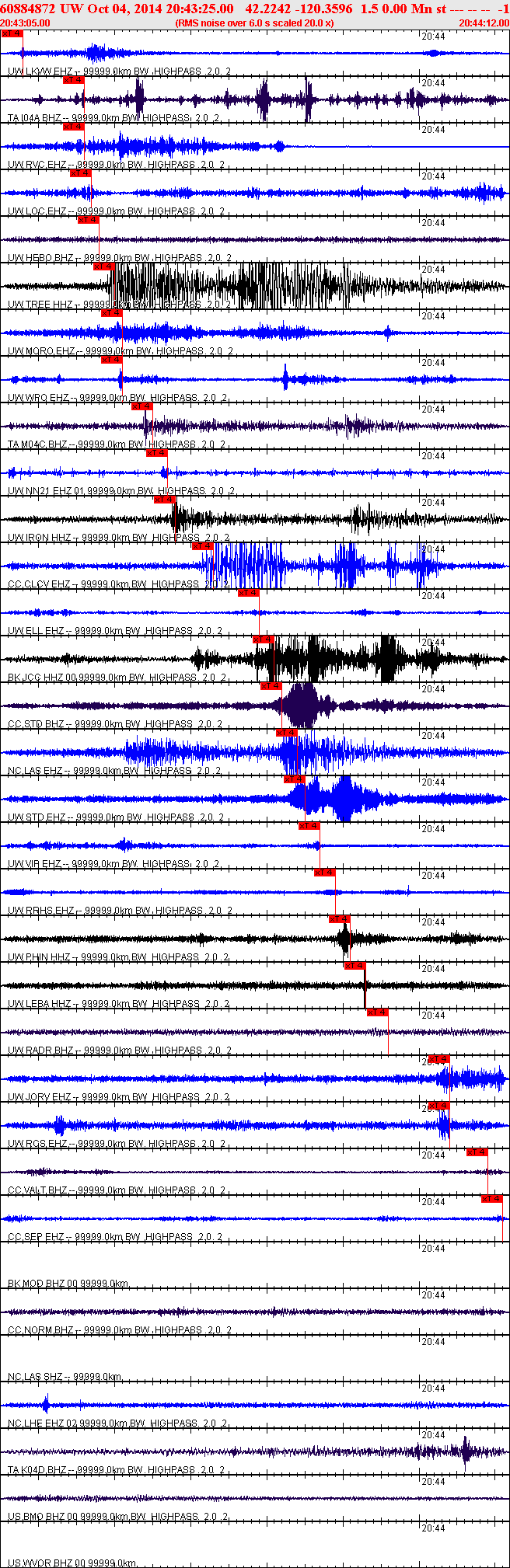This screenshot has width=510, height=1568.
Task: Click the UW TREE HHZ station label
Action: point(119,305)
